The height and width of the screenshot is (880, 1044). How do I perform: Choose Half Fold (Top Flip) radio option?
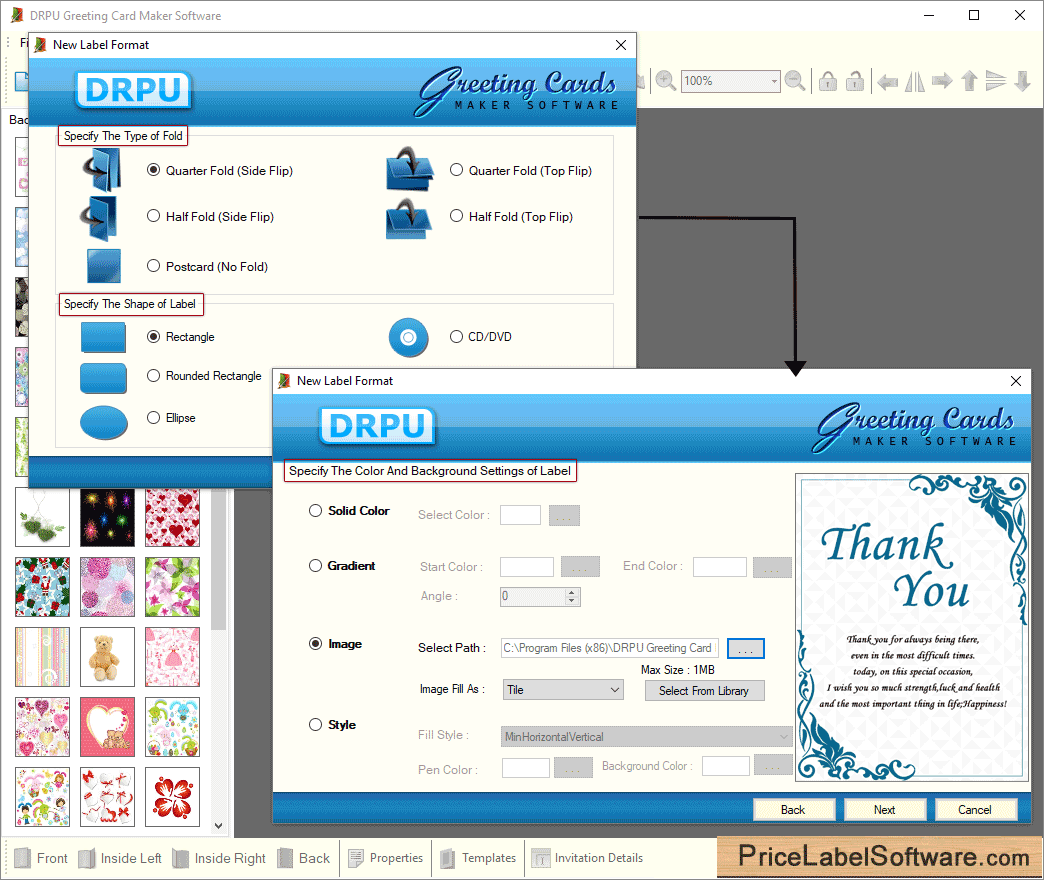(457, 216)
